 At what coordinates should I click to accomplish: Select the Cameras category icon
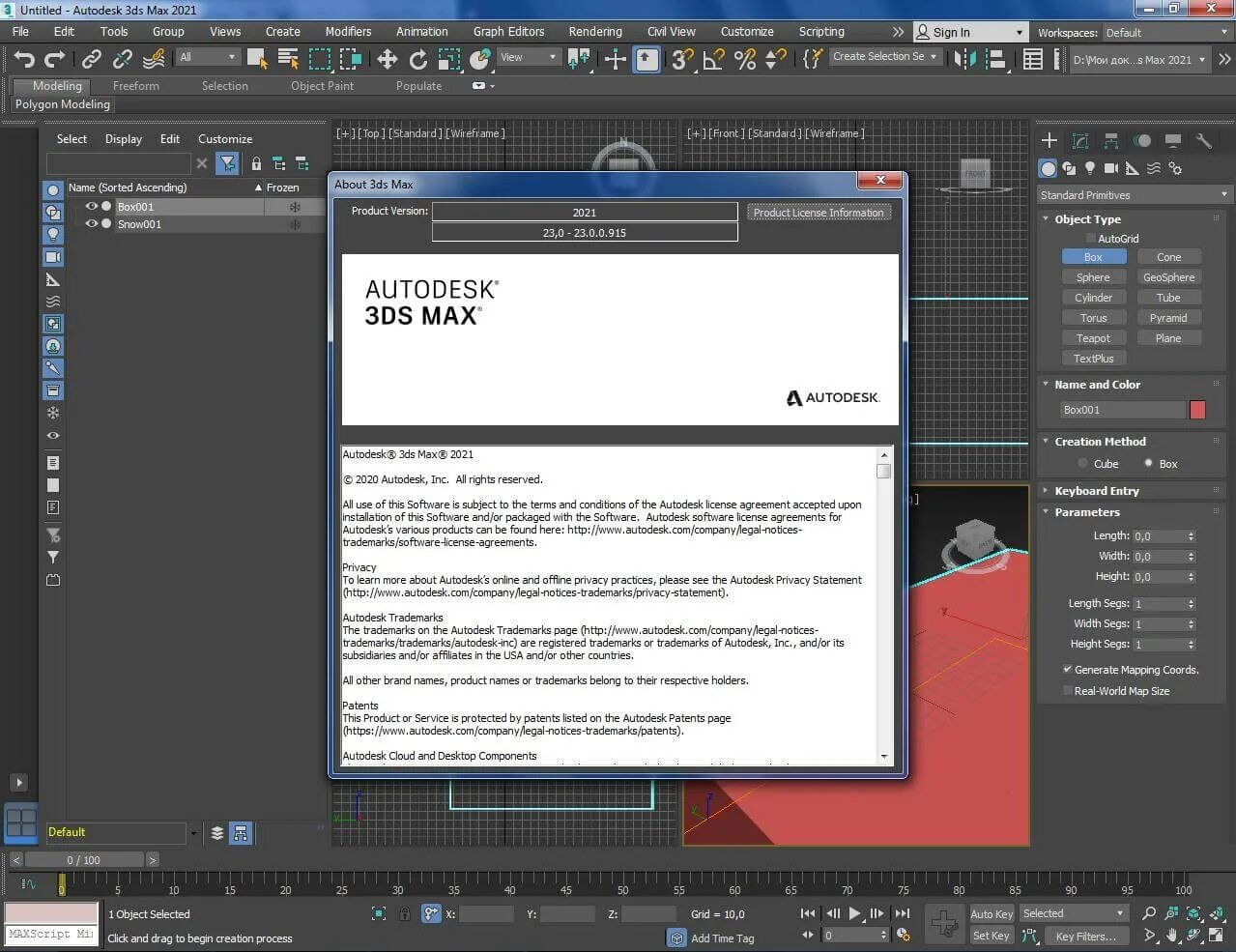(x=1111, y=168)
